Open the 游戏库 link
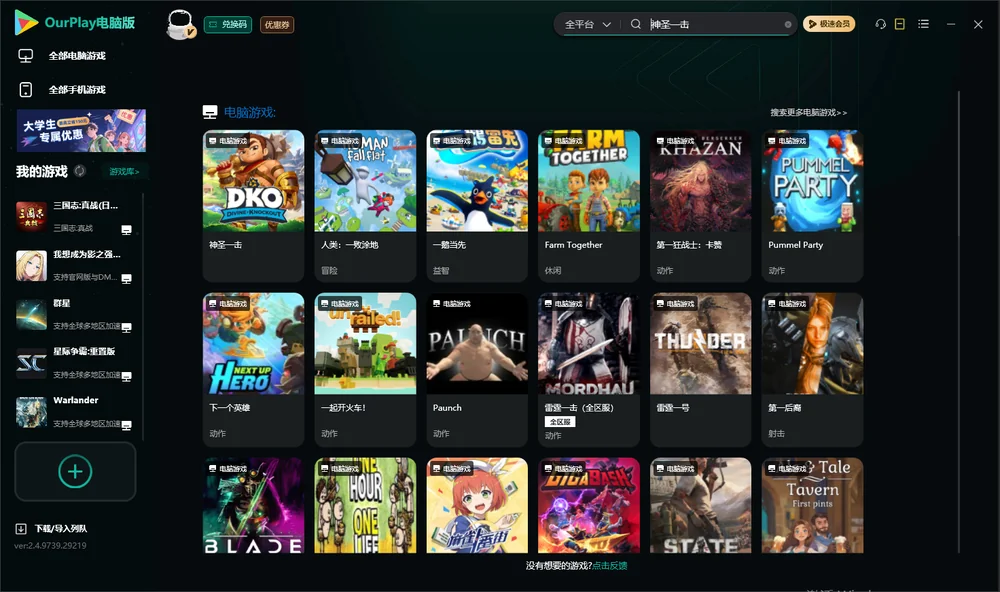 [124, 171]
